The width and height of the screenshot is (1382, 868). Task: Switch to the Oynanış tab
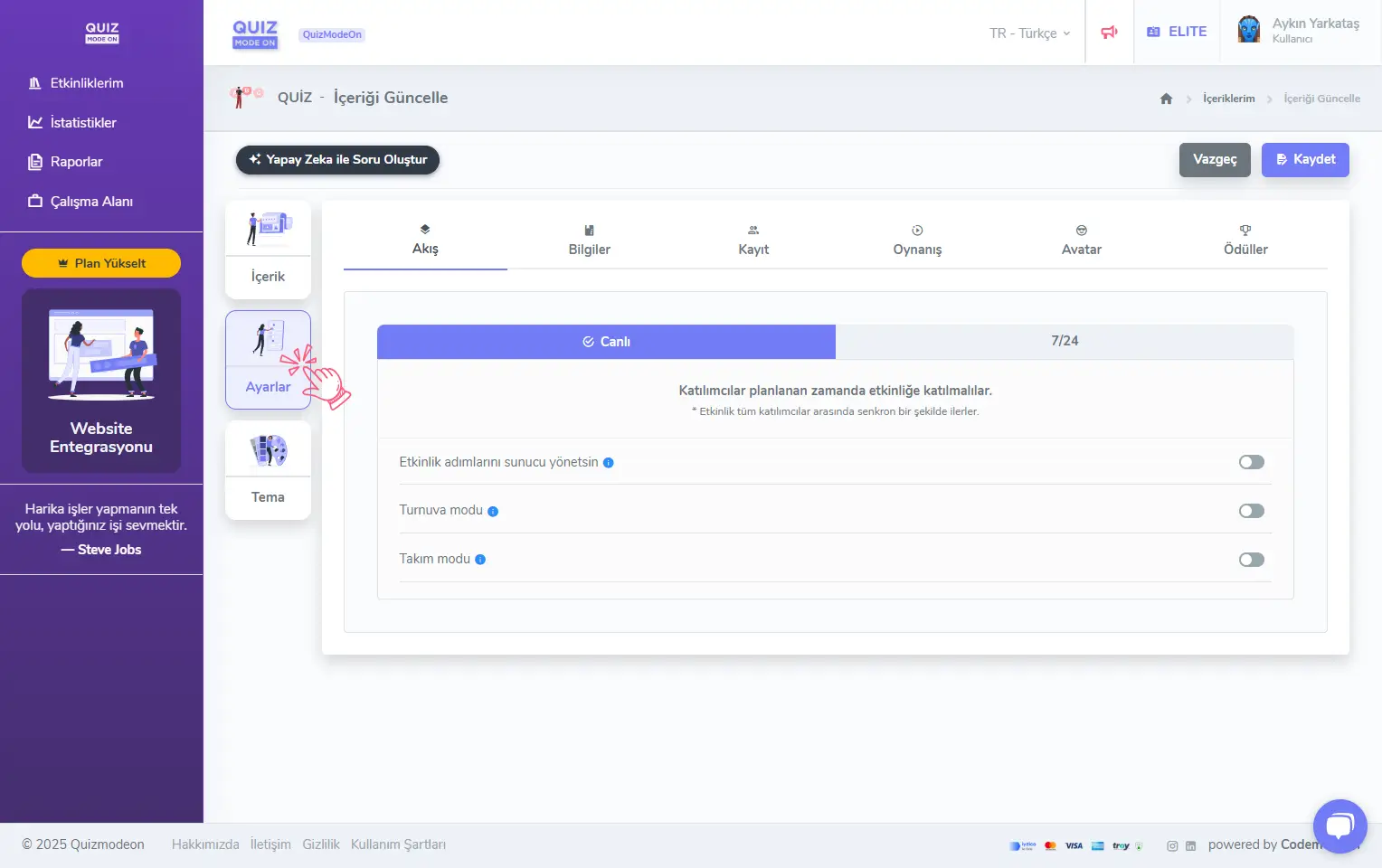[917, 241]
